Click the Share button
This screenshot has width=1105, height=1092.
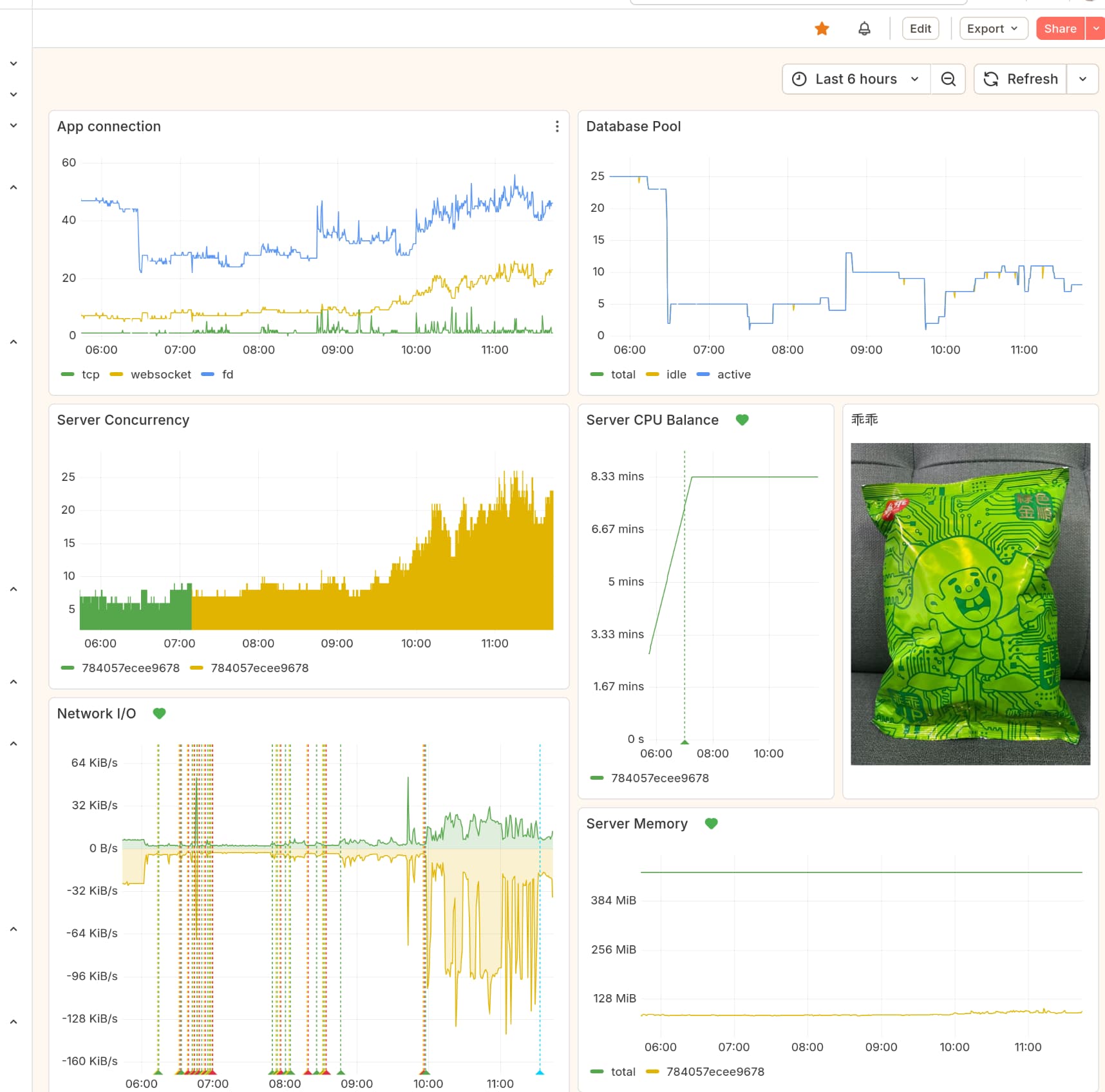pyautogui.click(x=1060, y=28)
